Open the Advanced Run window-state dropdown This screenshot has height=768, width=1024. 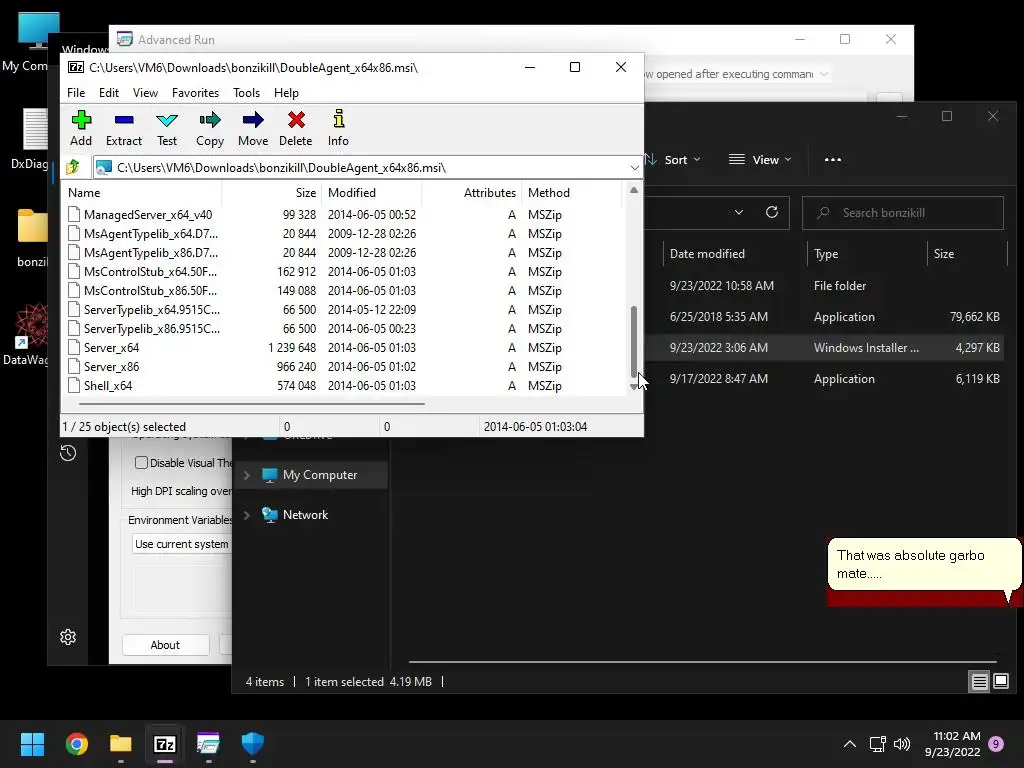click(x=824, y=74)
